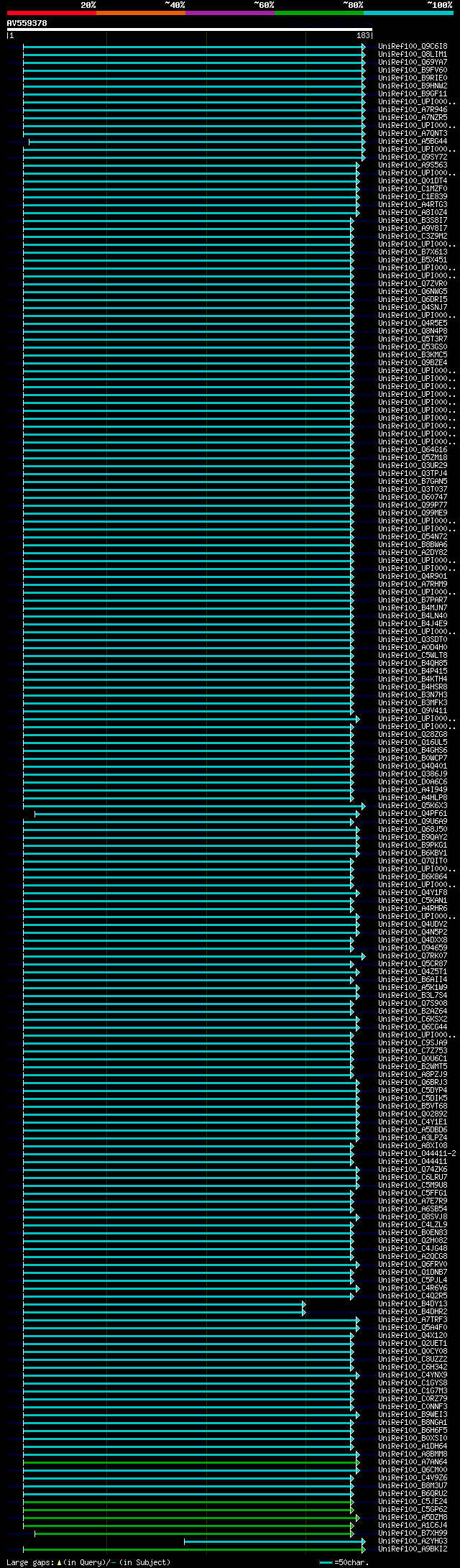
Task: Select the UniRef100_B3S8I7 label
Action: click(x=413, y=221)
